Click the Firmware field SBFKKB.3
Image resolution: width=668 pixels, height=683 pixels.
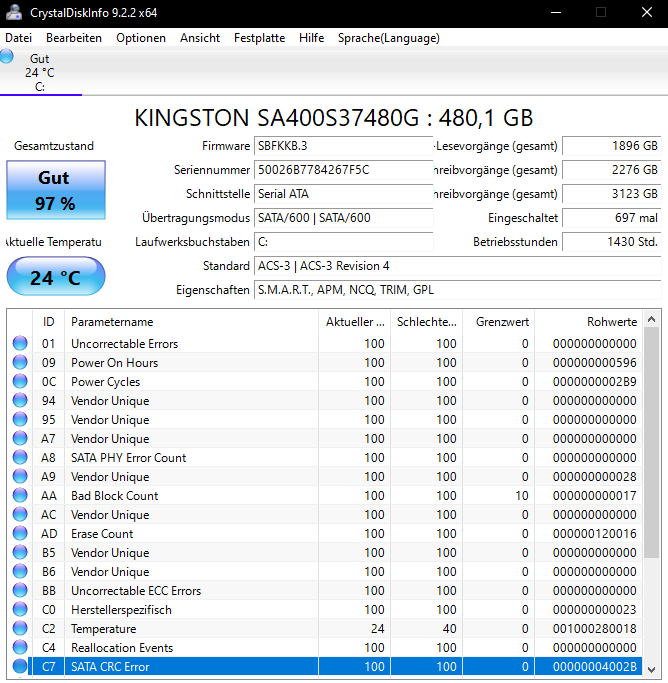point(343,145)
